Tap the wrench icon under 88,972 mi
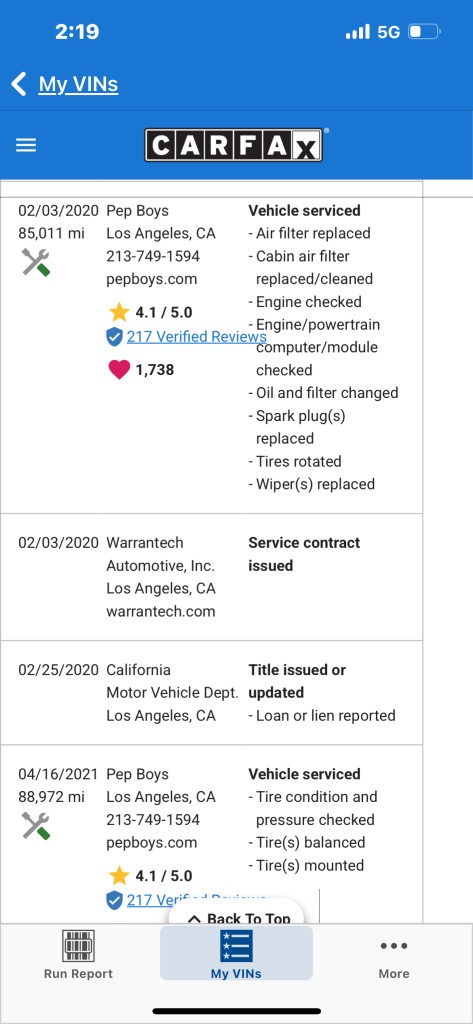 (36, 825)
